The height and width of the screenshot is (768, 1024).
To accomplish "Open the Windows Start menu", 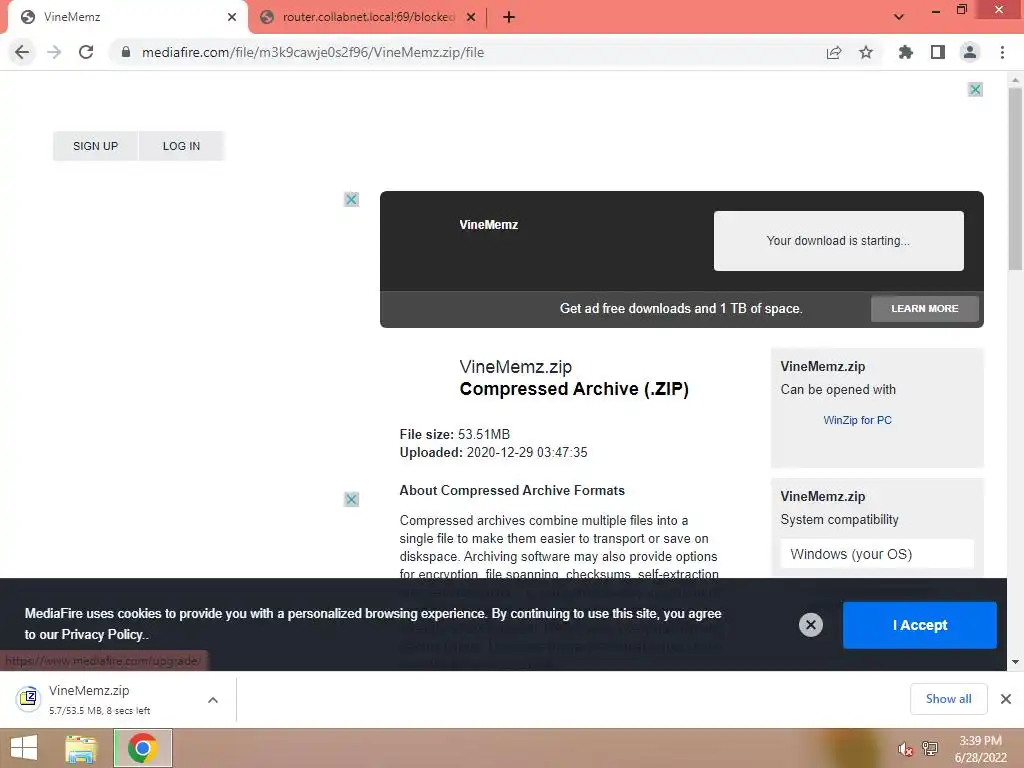I will [x=24, y=748].
